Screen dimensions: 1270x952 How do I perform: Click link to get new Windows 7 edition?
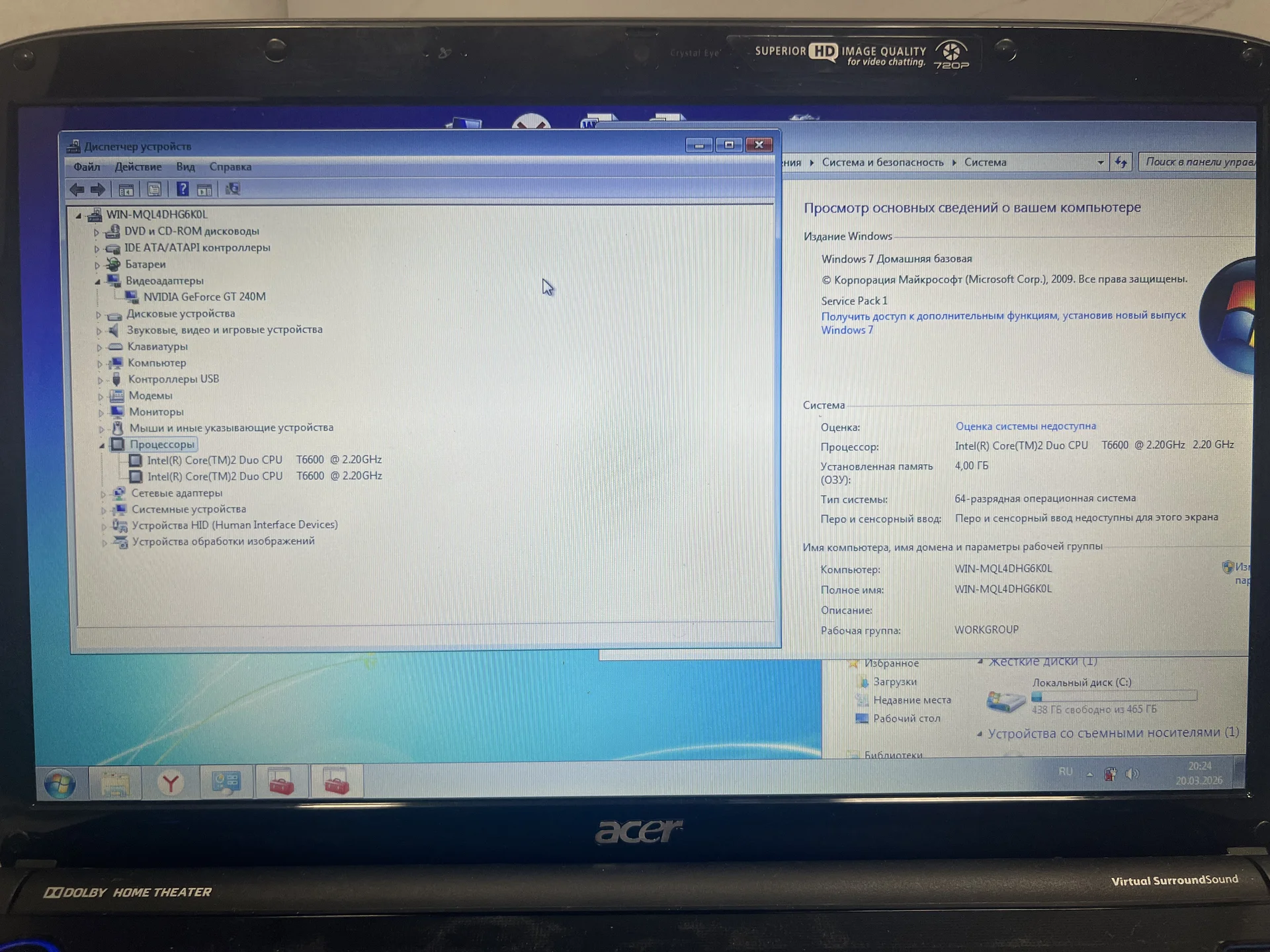pyautogui.click(x=1003, y=323)
